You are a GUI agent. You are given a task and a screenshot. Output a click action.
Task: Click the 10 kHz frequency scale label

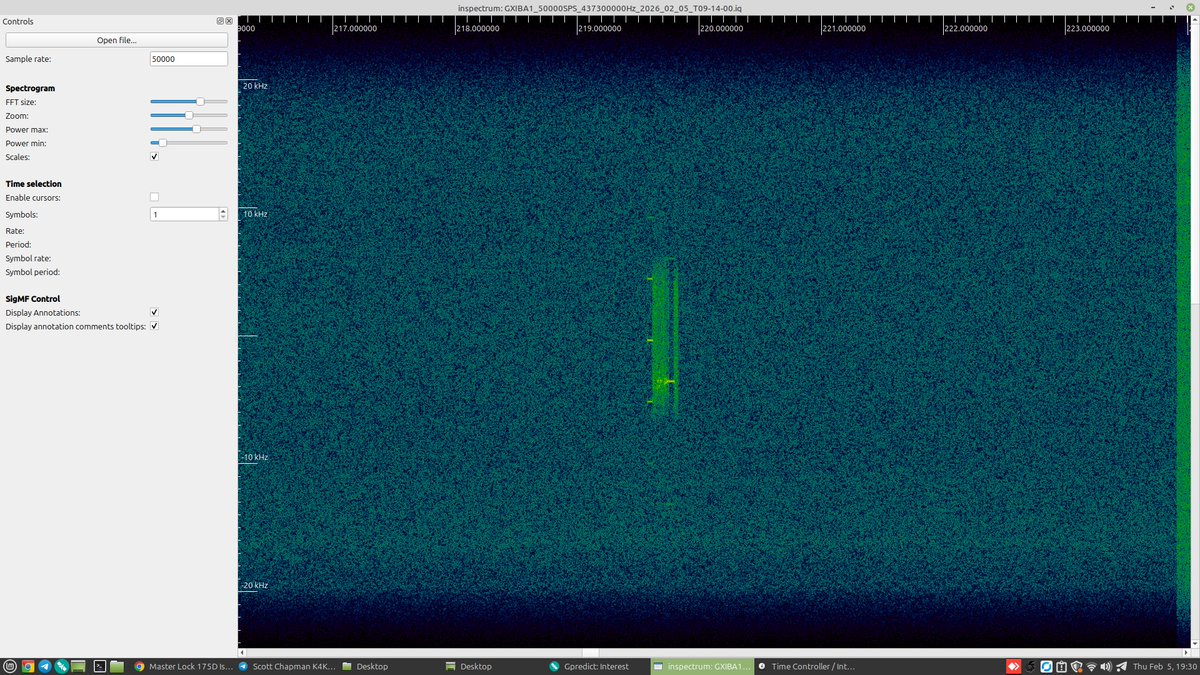pyautogui.click(x=255, y=214)
